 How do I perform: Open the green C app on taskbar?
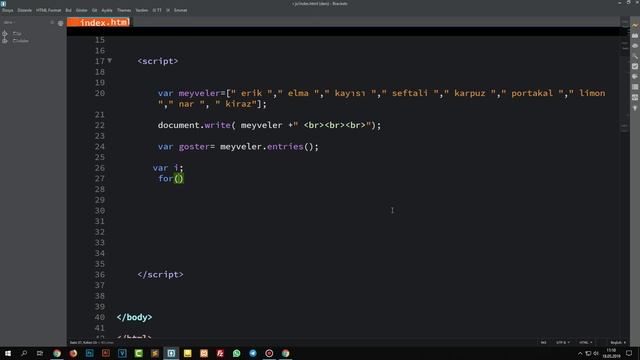(x=138, y=353)
